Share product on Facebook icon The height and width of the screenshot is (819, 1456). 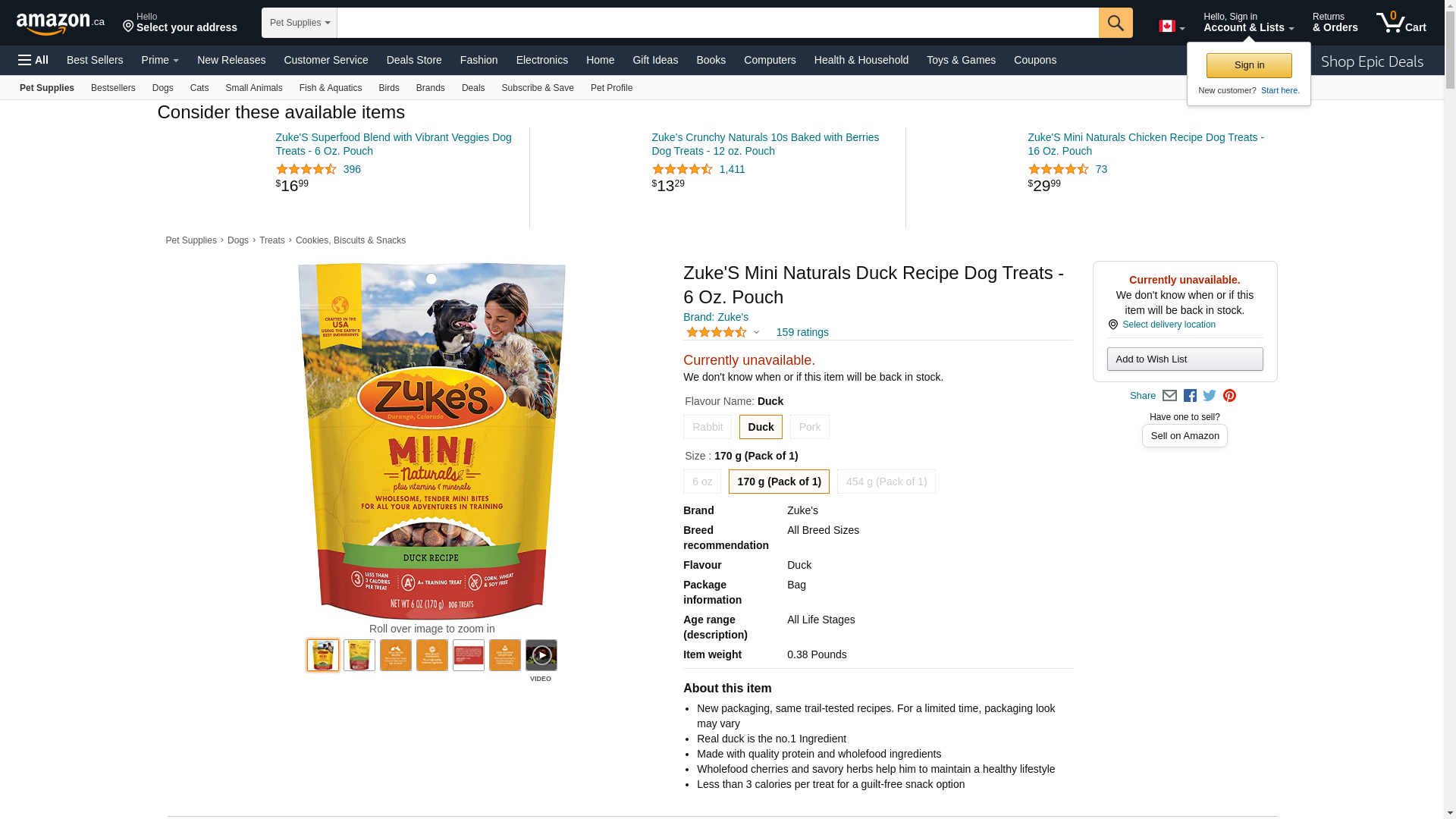click(1190, 396)
